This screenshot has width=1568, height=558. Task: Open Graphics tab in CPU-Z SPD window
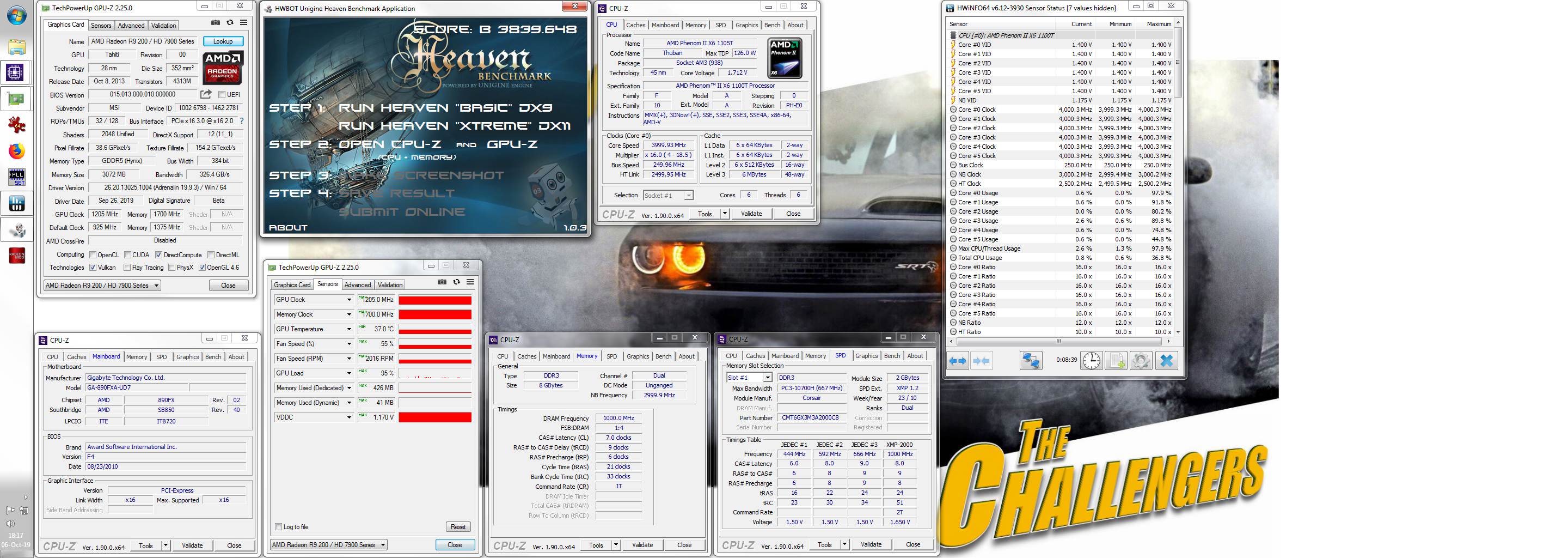866,356
